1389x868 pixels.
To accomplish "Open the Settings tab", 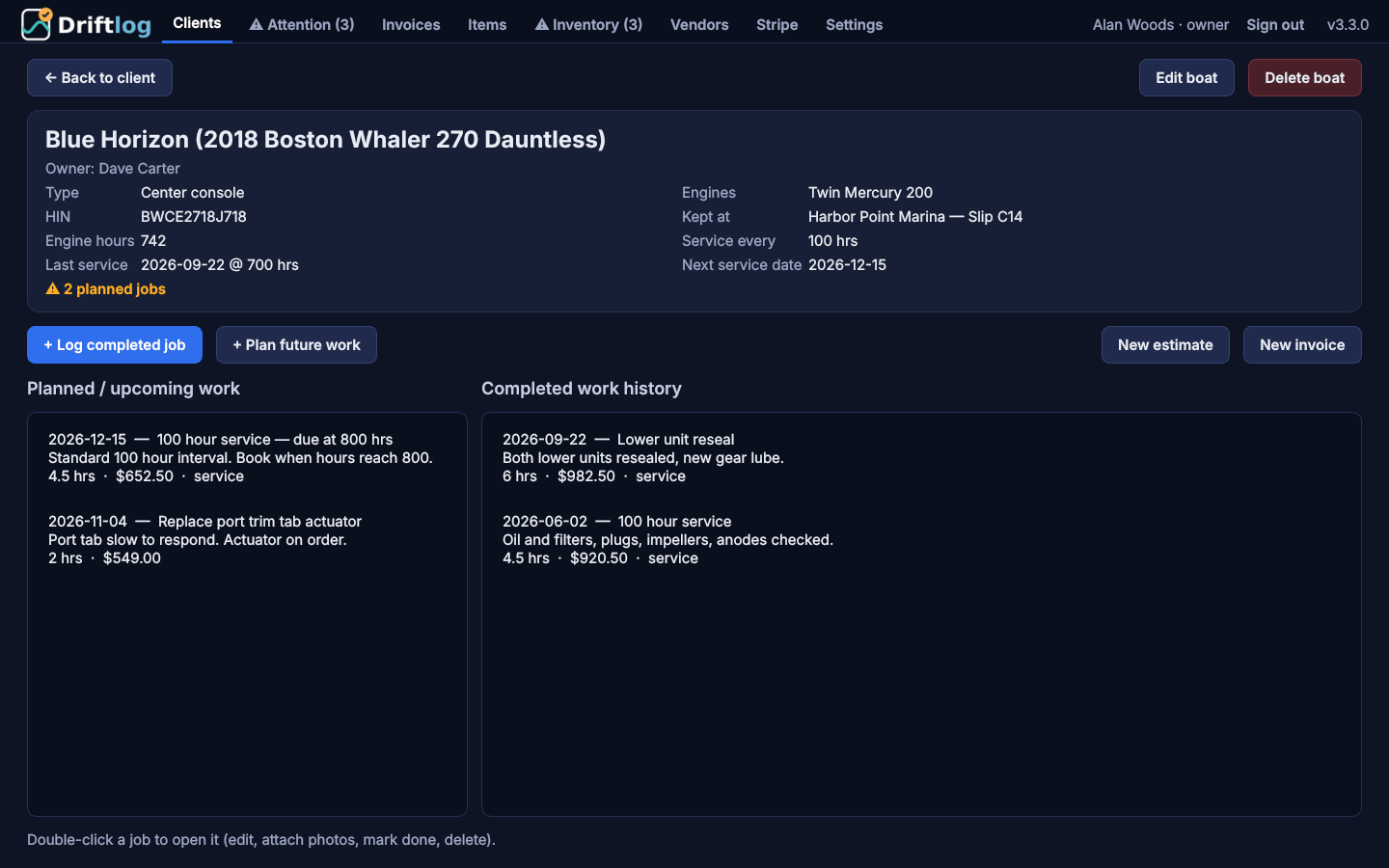I will [855, 24].
